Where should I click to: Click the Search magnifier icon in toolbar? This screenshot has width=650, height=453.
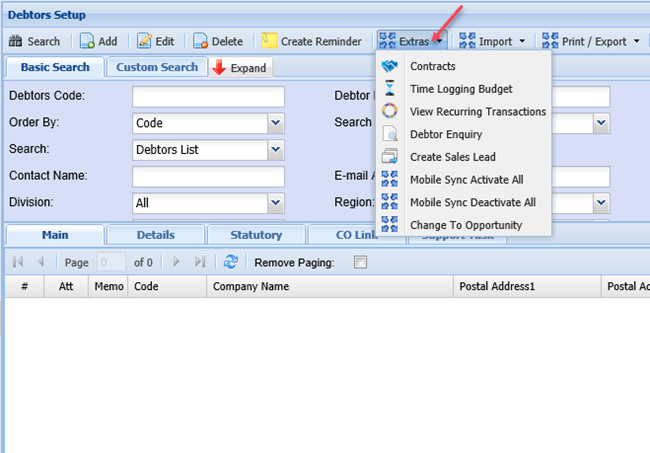point(16,41)
